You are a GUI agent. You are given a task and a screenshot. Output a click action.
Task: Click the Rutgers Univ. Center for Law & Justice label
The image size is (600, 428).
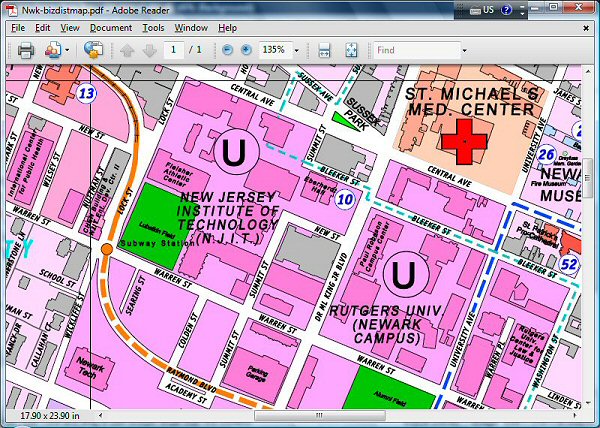pyautogui.click(x=527, y=346)
